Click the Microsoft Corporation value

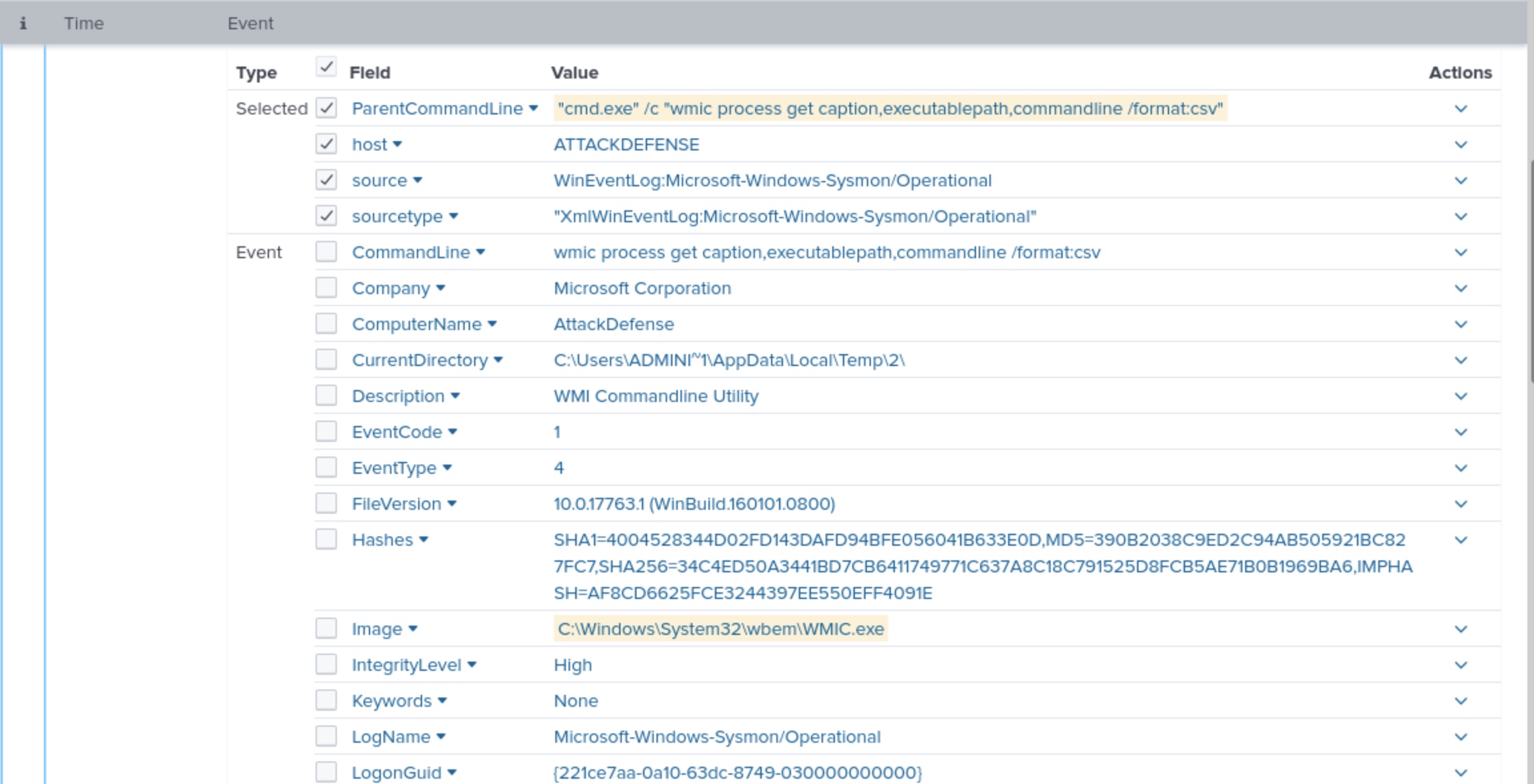coord(642,288)
